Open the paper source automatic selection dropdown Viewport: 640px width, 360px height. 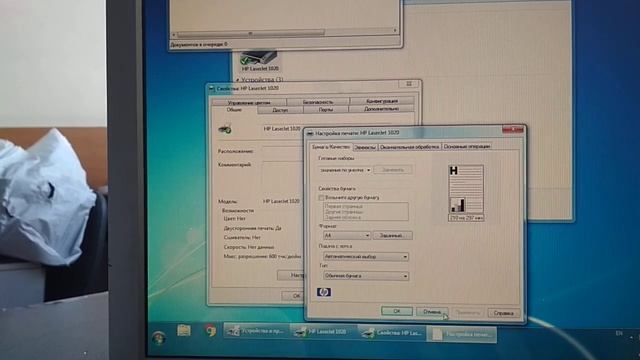coord(366,257)
